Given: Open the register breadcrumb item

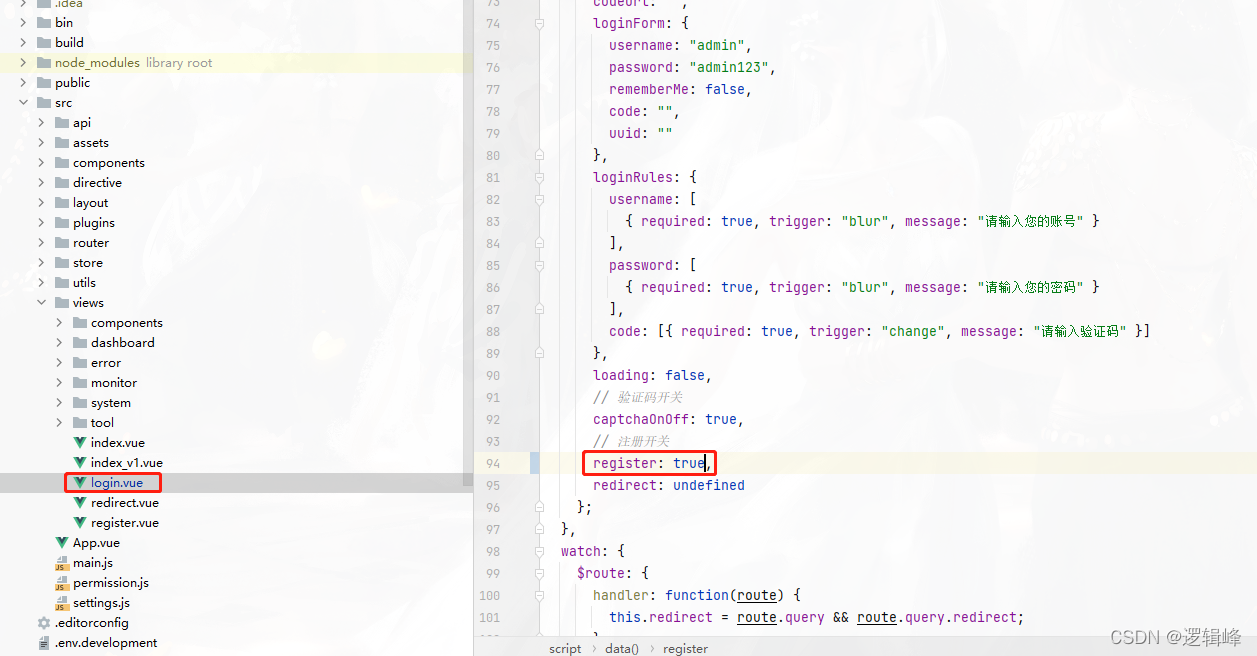Looking at the screenshot, I should 685,648.
